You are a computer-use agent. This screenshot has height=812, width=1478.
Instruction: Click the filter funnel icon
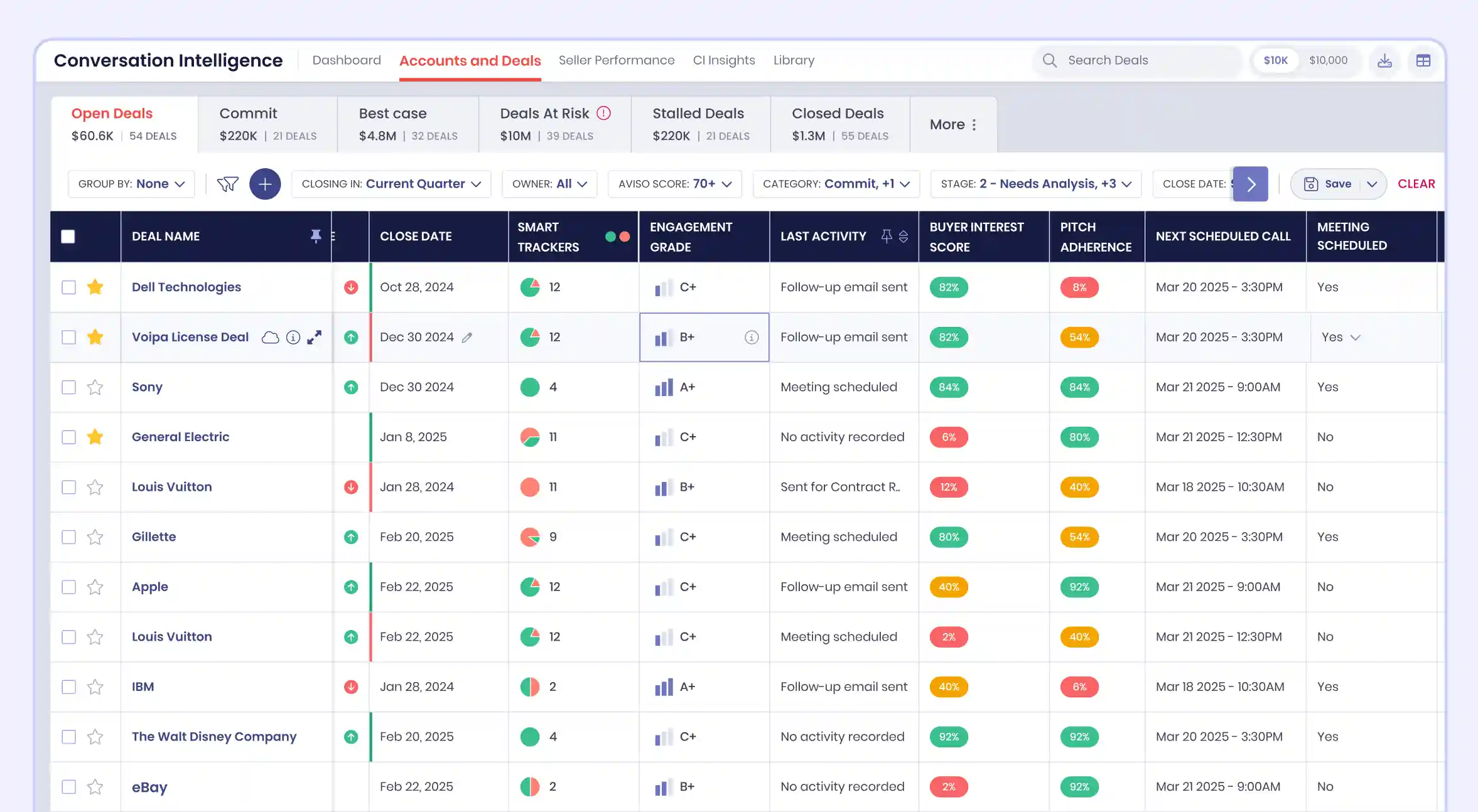[x=227, y=184]
